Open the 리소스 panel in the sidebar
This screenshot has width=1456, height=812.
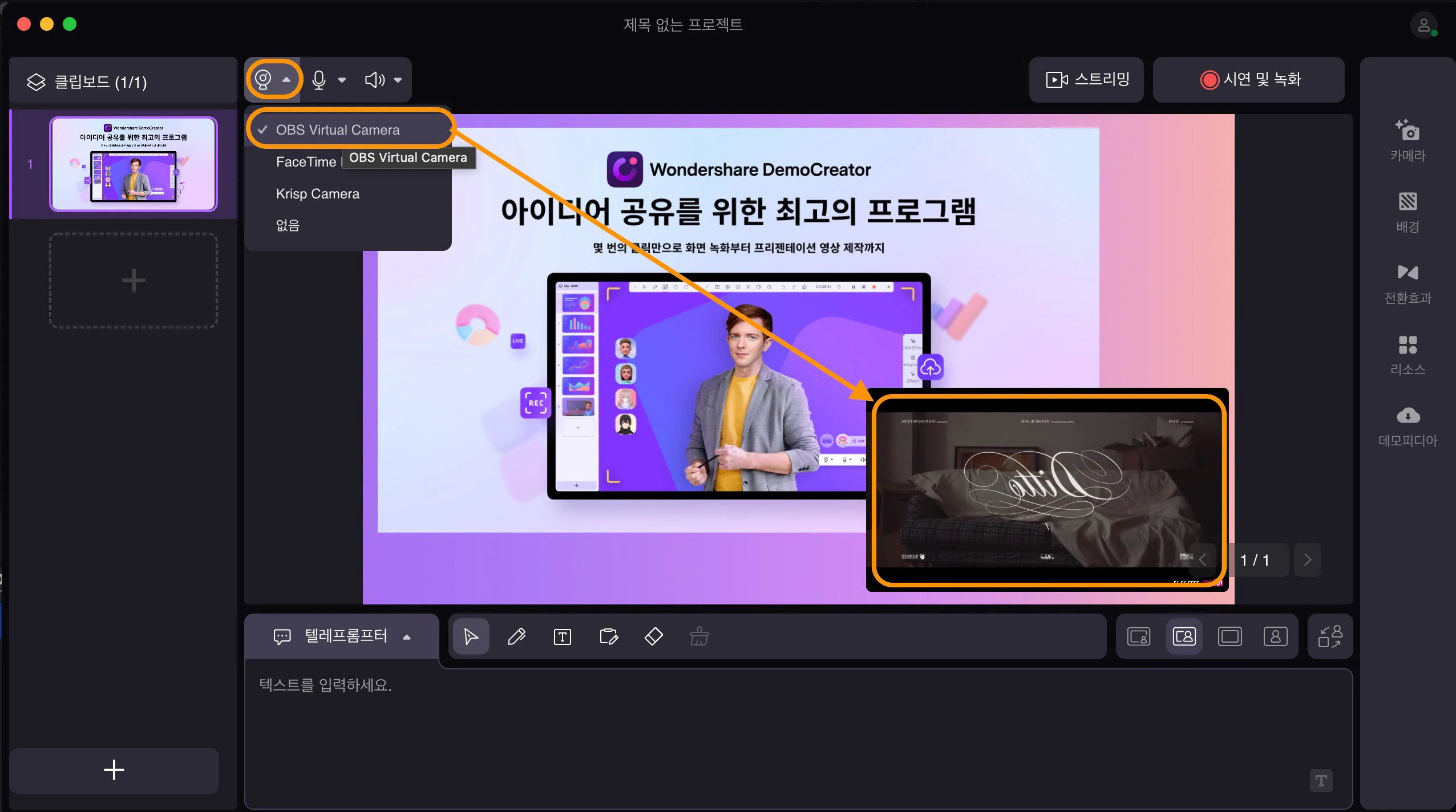point(1408,354)
